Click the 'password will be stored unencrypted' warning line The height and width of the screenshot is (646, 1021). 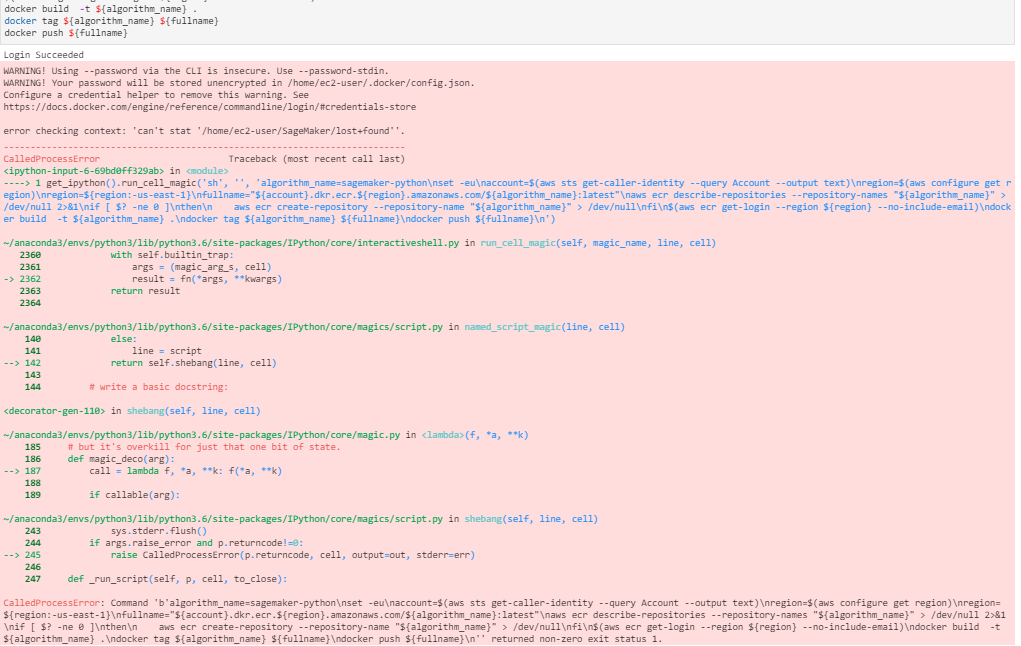(x=239, y=83)
